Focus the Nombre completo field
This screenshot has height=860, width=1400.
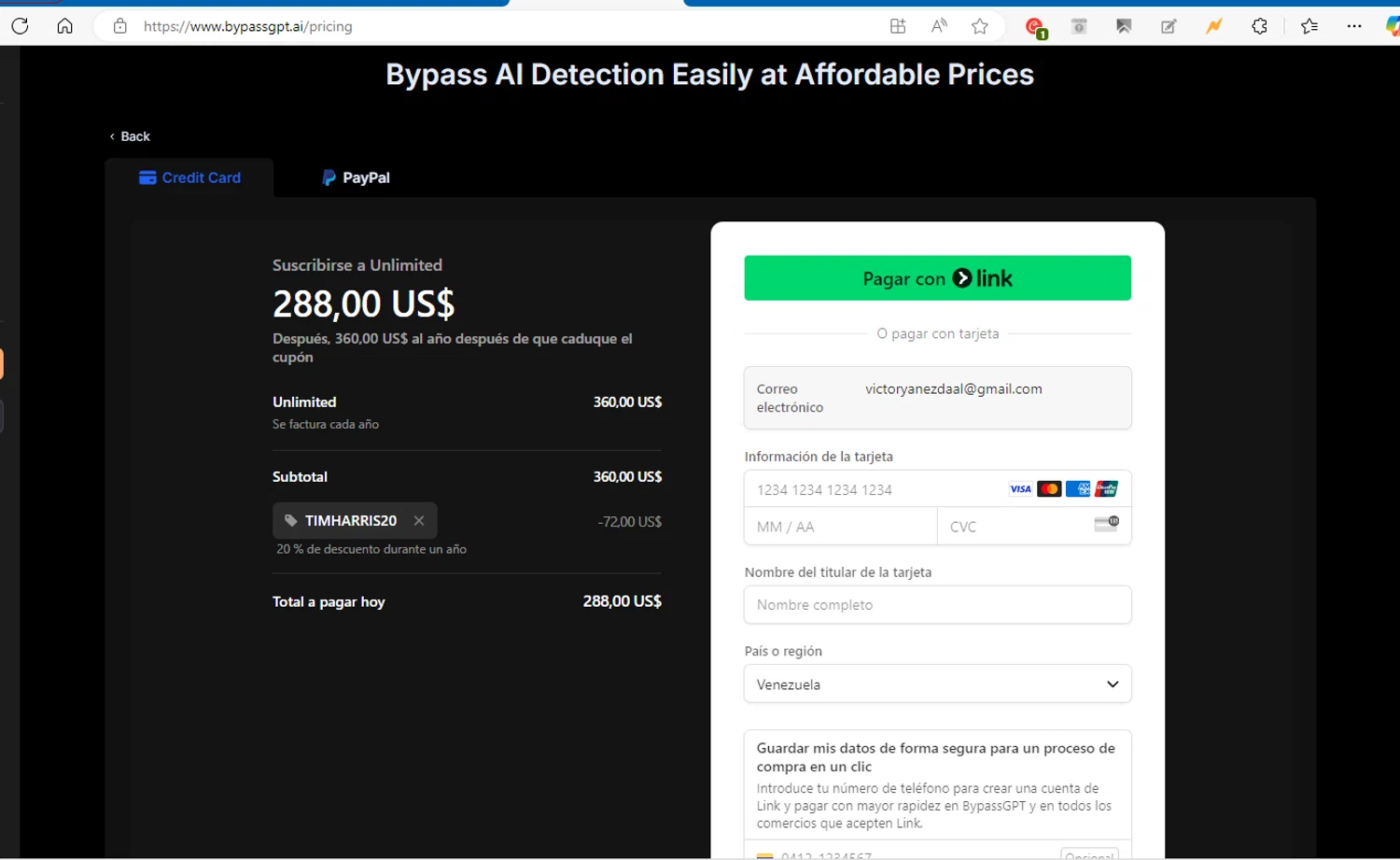(937, 605)
